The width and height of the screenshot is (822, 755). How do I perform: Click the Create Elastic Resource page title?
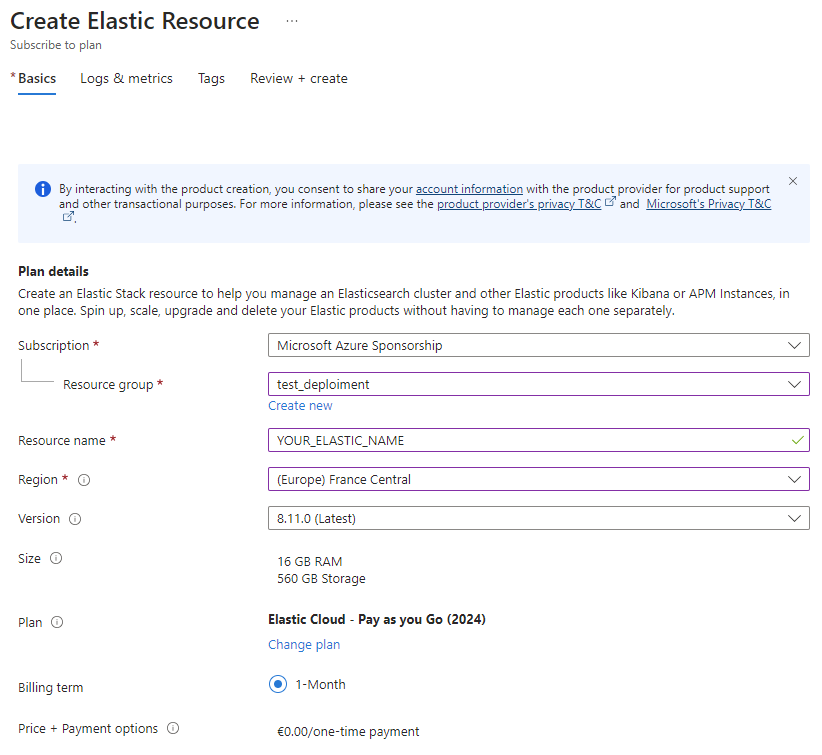click(x=135, y=21)
